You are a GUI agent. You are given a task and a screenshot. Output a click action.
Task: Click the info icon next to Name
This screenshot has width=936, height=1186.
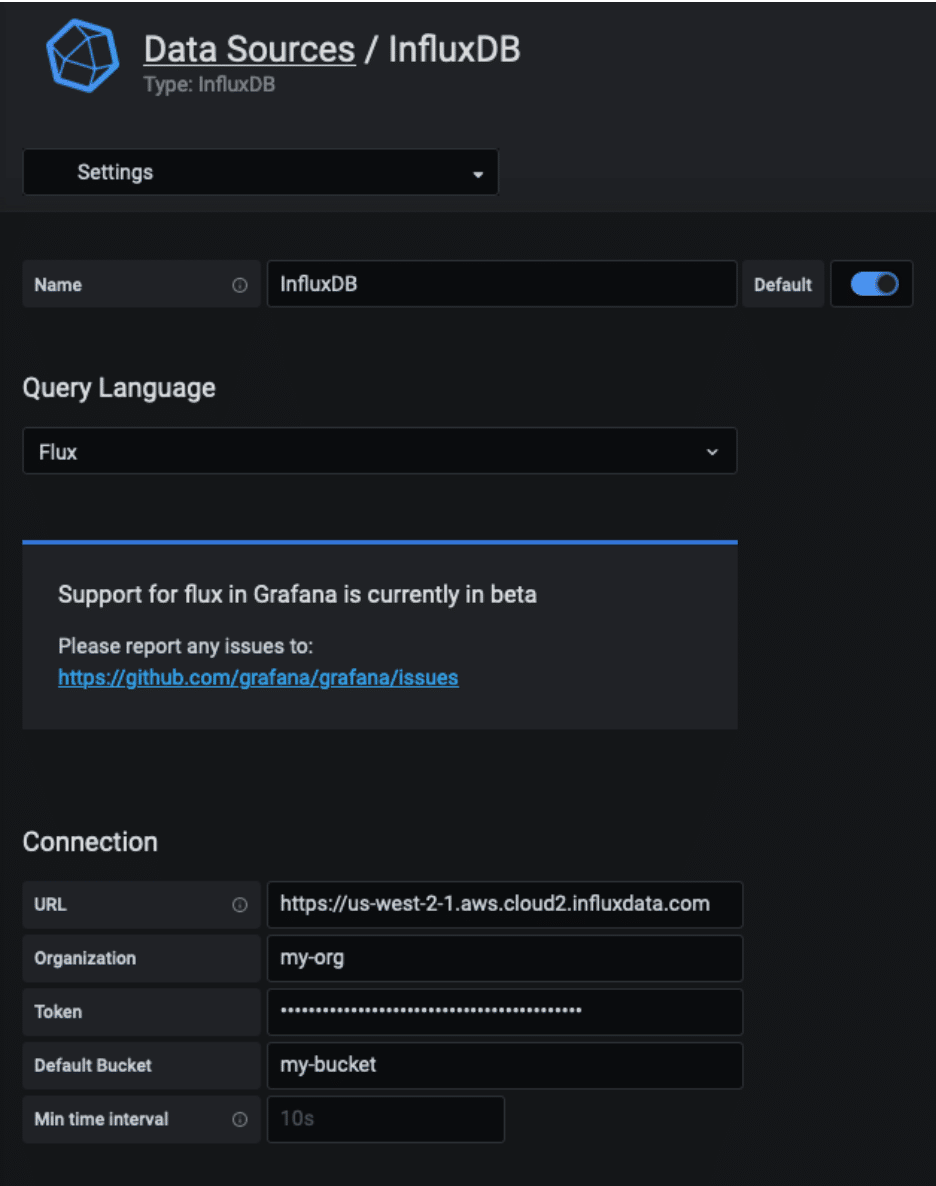(x=239, y=284)
